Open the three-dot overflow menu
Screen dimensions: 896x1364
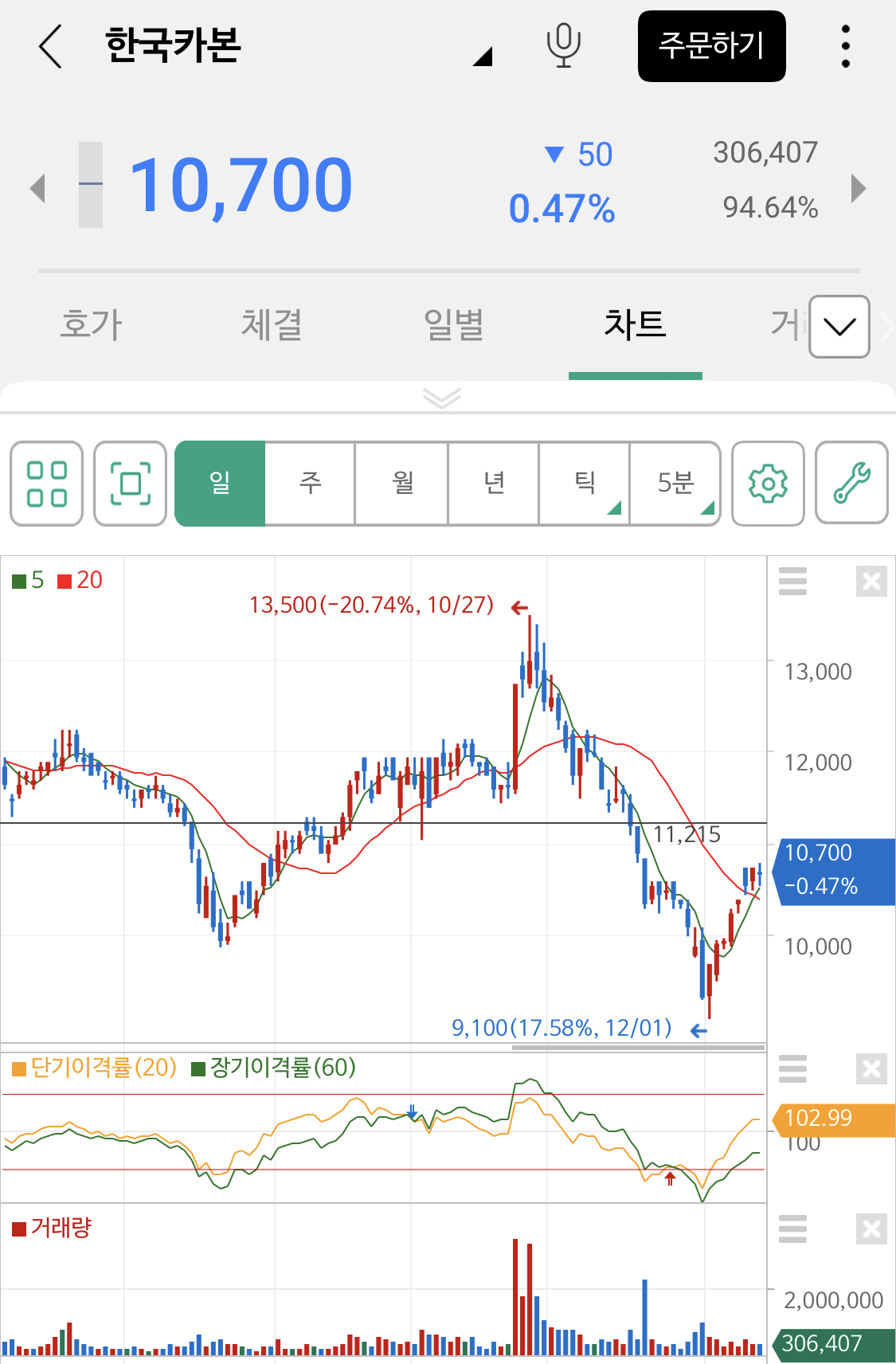click(846, 46)
